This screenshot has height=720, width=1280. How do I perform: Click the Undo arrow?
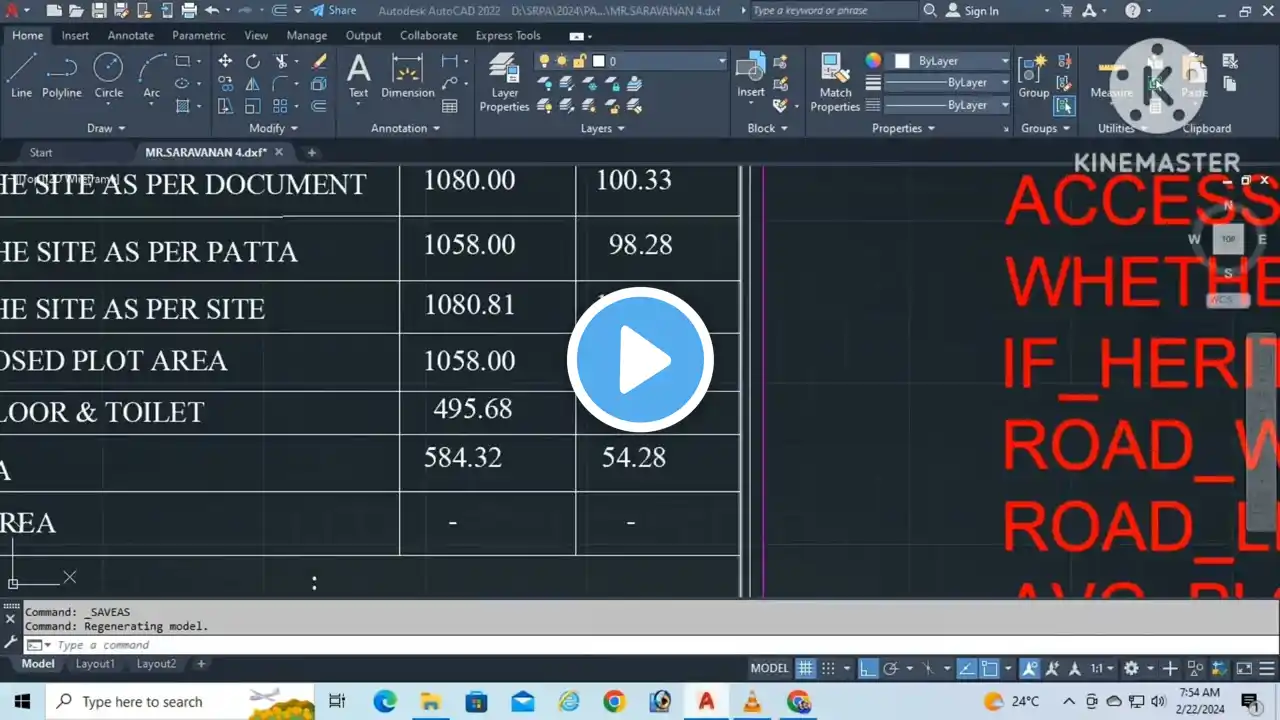click(212, 10)
